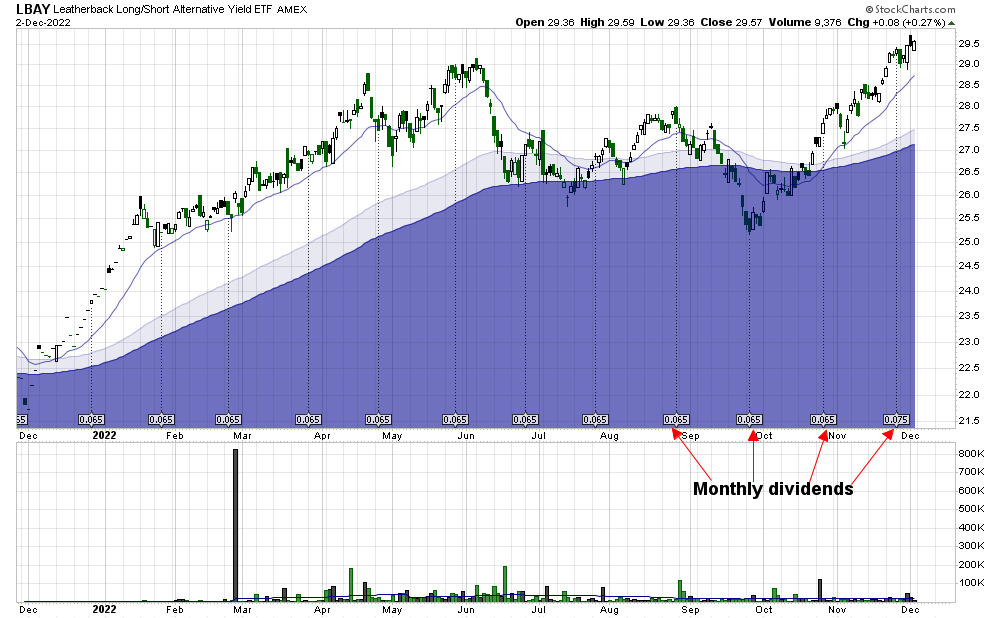Click the 0.065 dividend marker nearest Jun
Image resolution: width=1000 pixels, height=618 pixels.
455,420
